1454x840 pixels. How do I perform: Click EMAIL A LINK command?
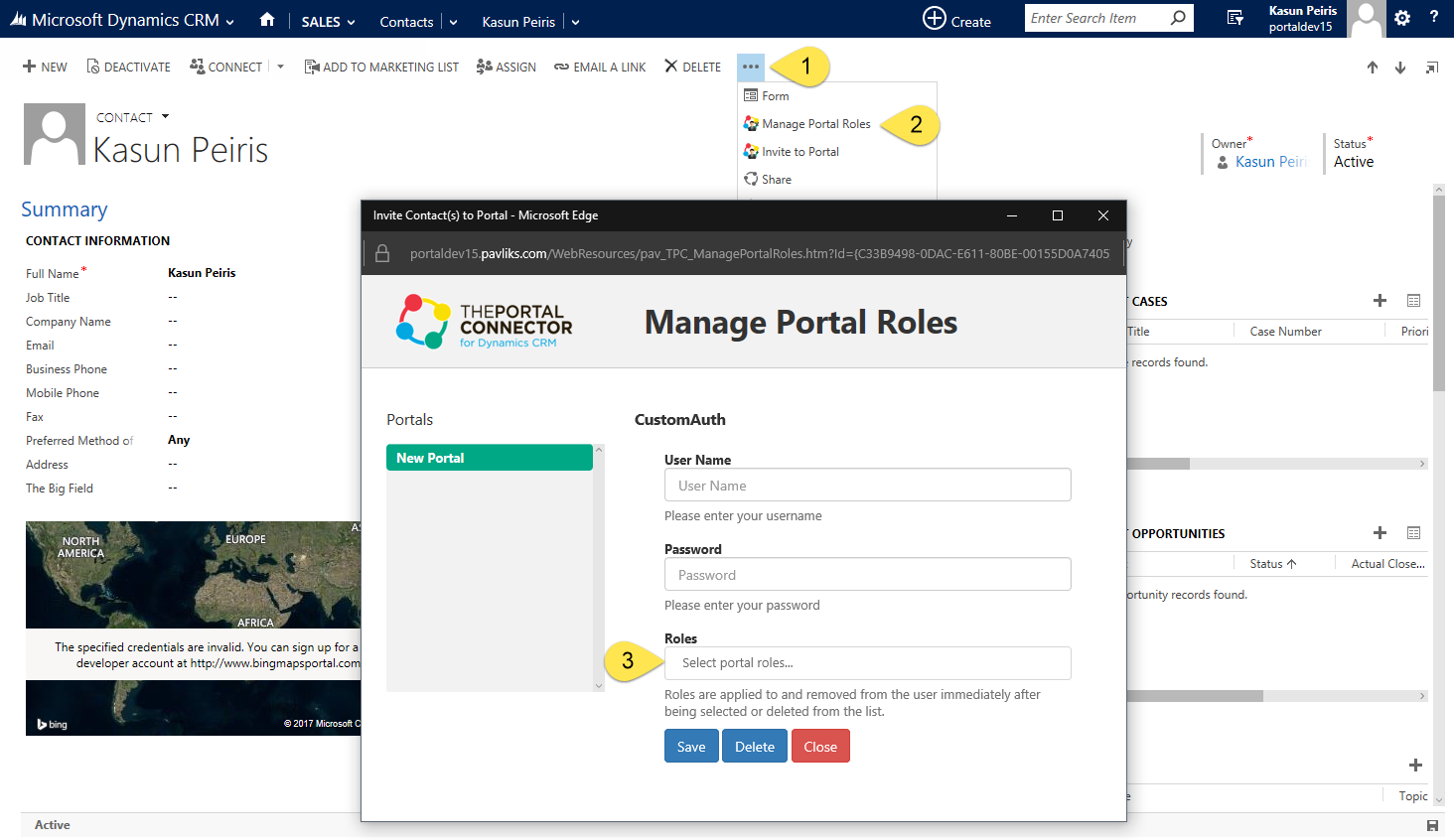click(x=600, y=67)
